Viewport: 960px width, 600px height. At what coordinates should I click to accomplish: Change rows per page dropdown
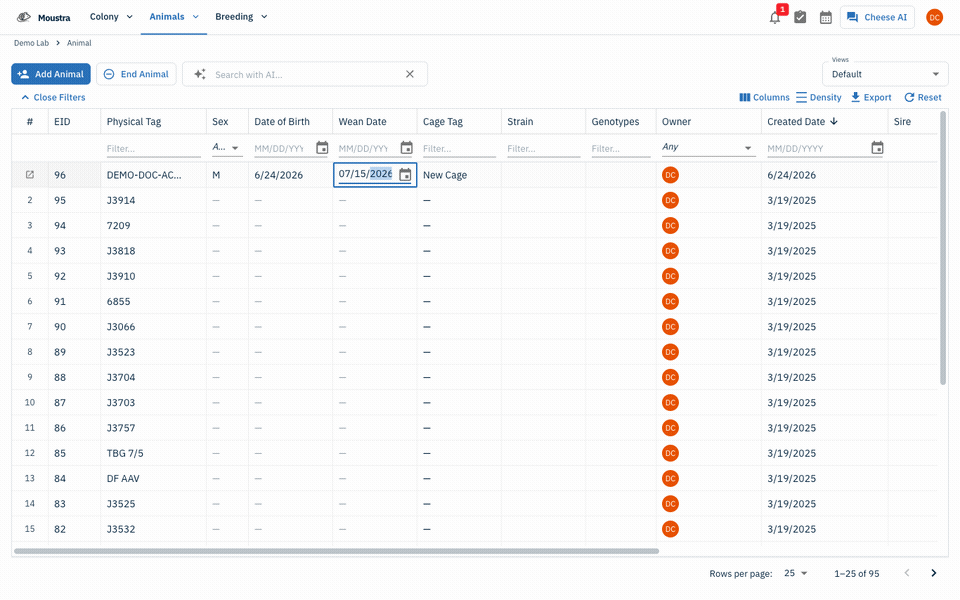click(x=796, y=573)
